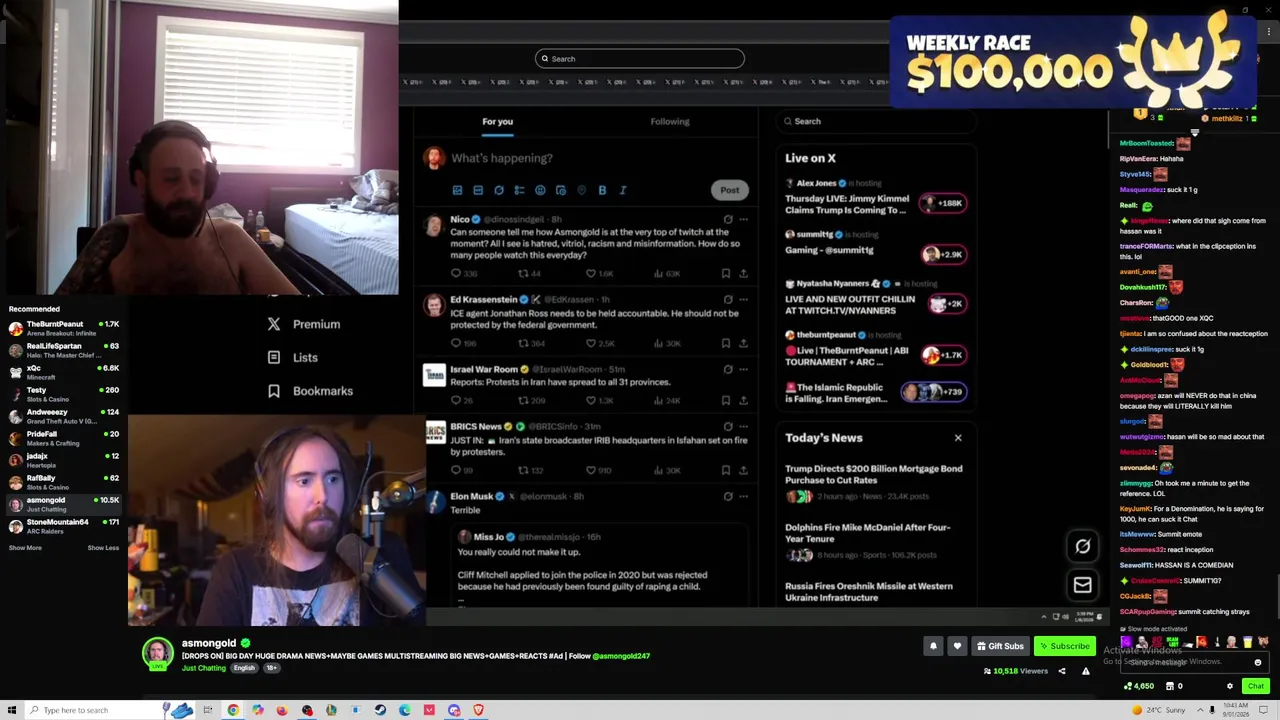Viewport: 1280px width, 720px height.
Task: Collapse recommended list with Show Less
Action: coord(103,548)
